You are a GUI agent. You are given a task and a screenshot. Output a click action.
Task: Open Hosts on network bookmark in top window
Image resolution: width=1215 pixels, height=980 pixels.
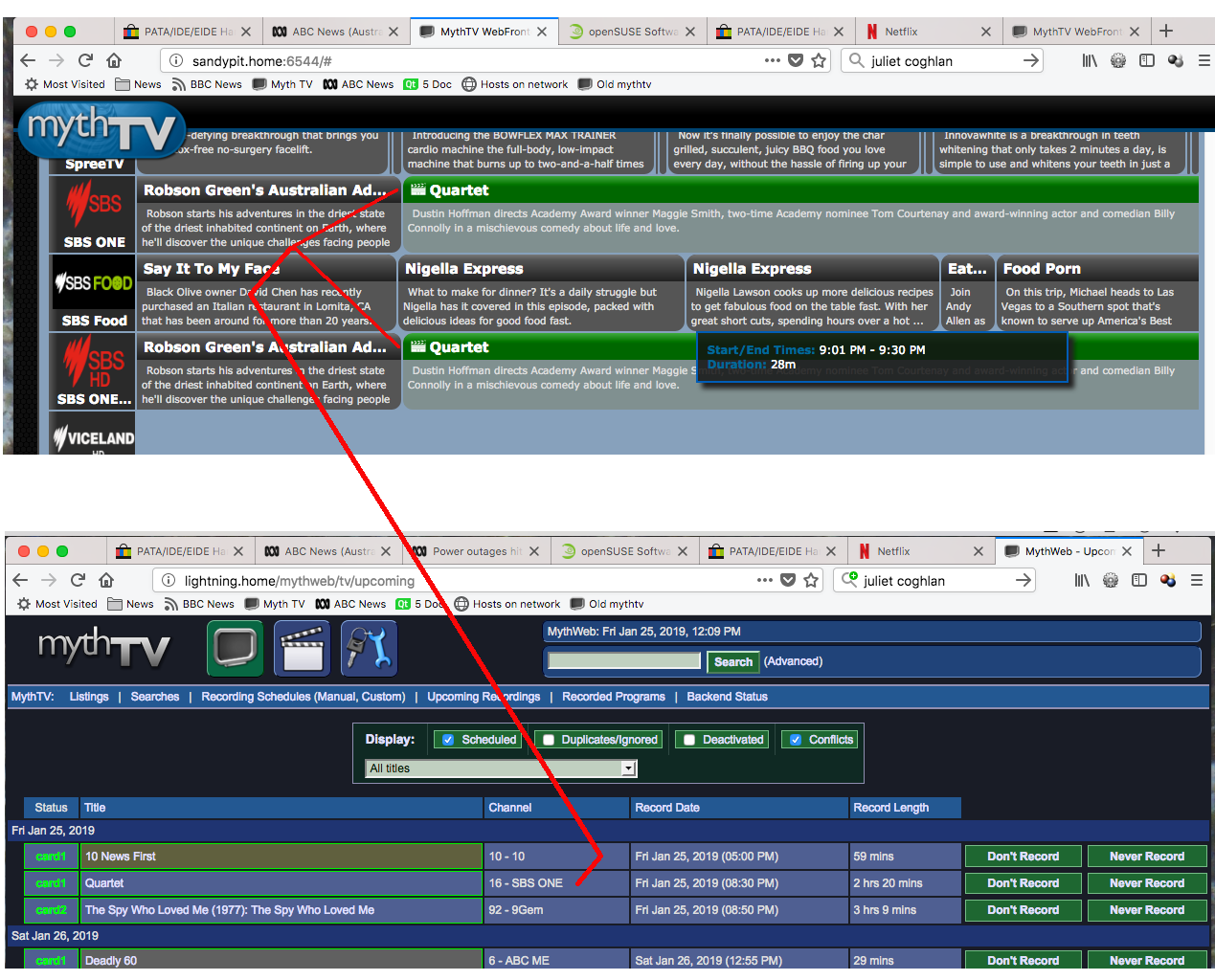[515, 84]
